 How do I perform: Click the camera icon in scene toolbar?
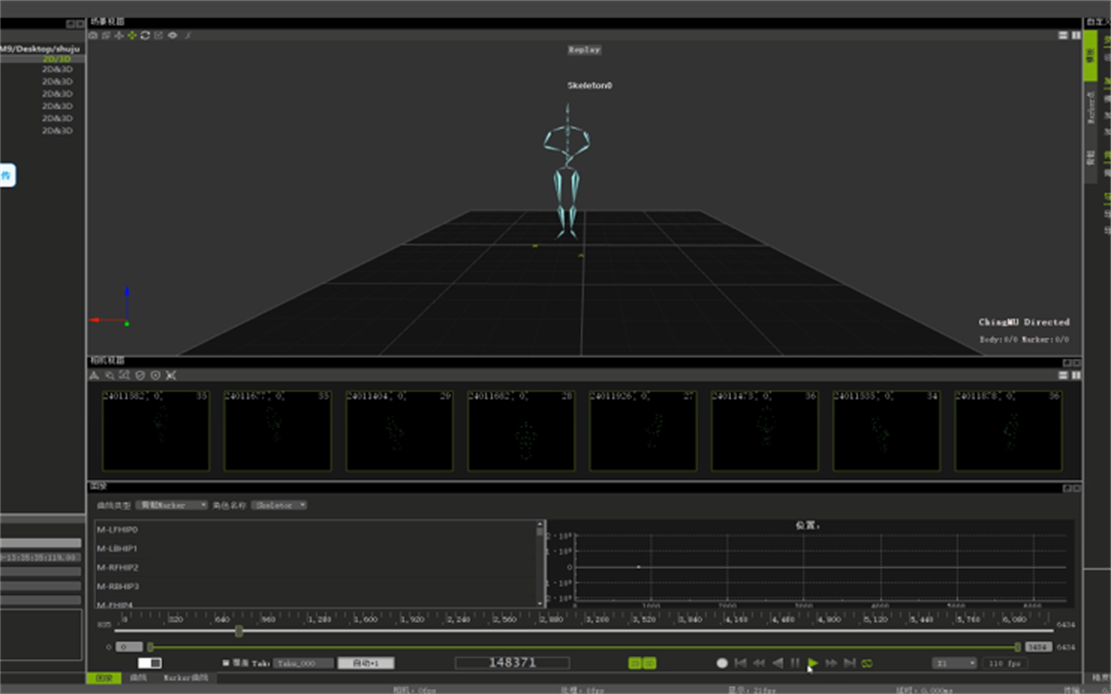(93, 35)
